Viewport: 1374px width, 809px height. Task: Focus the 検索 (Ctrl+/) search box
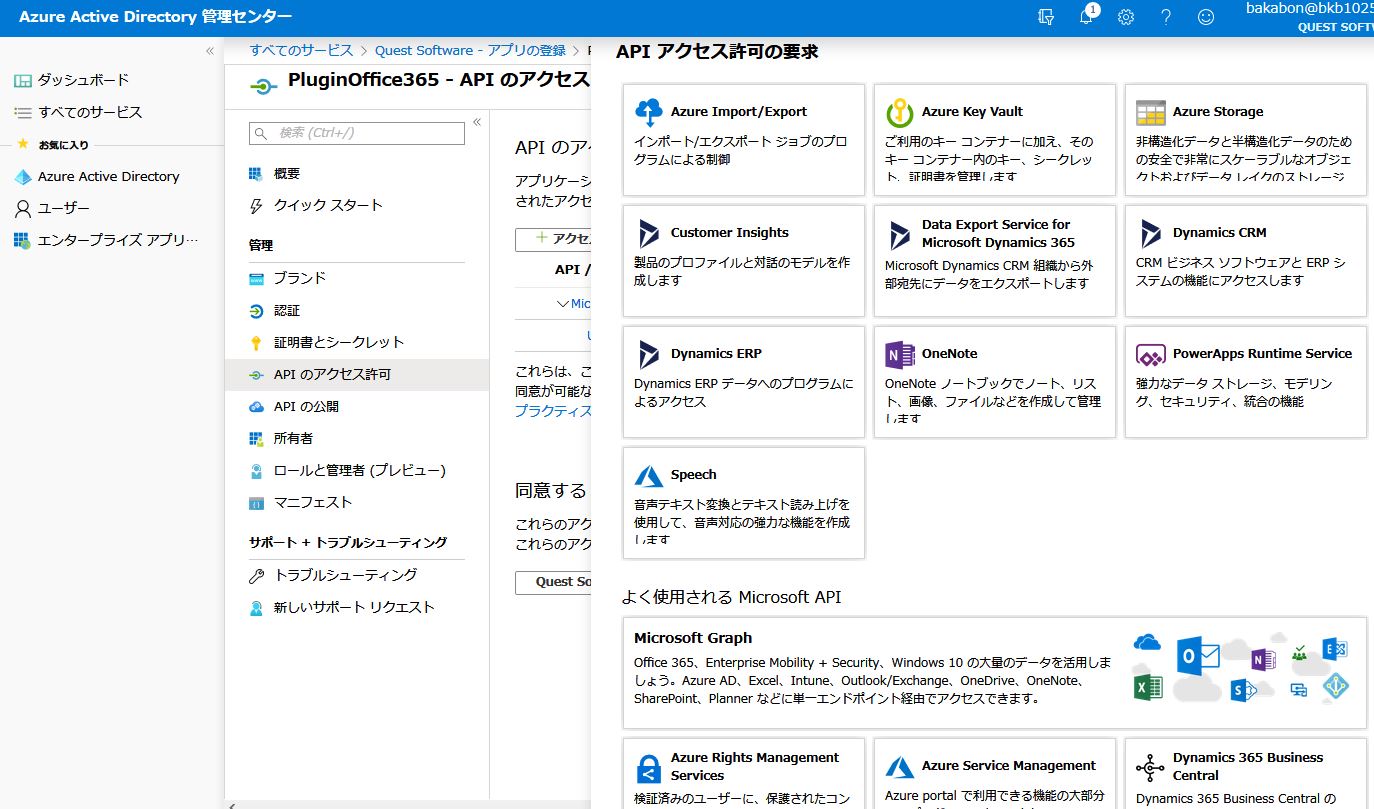(357, 133)
